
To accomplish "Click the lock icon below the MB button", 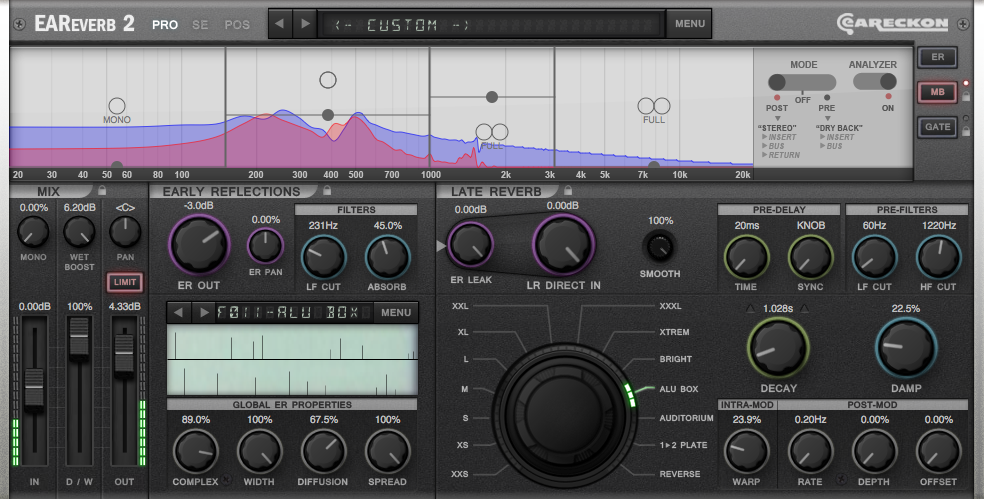I will [x=966, y=96].
